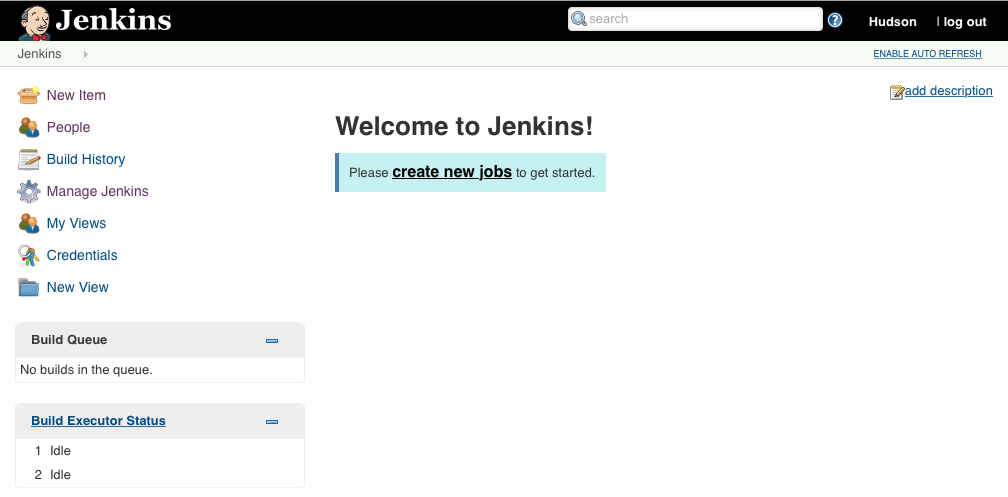The image size is (1008, 497).
Task: Click the magnifier icon in search box
Action: point(579,19)
